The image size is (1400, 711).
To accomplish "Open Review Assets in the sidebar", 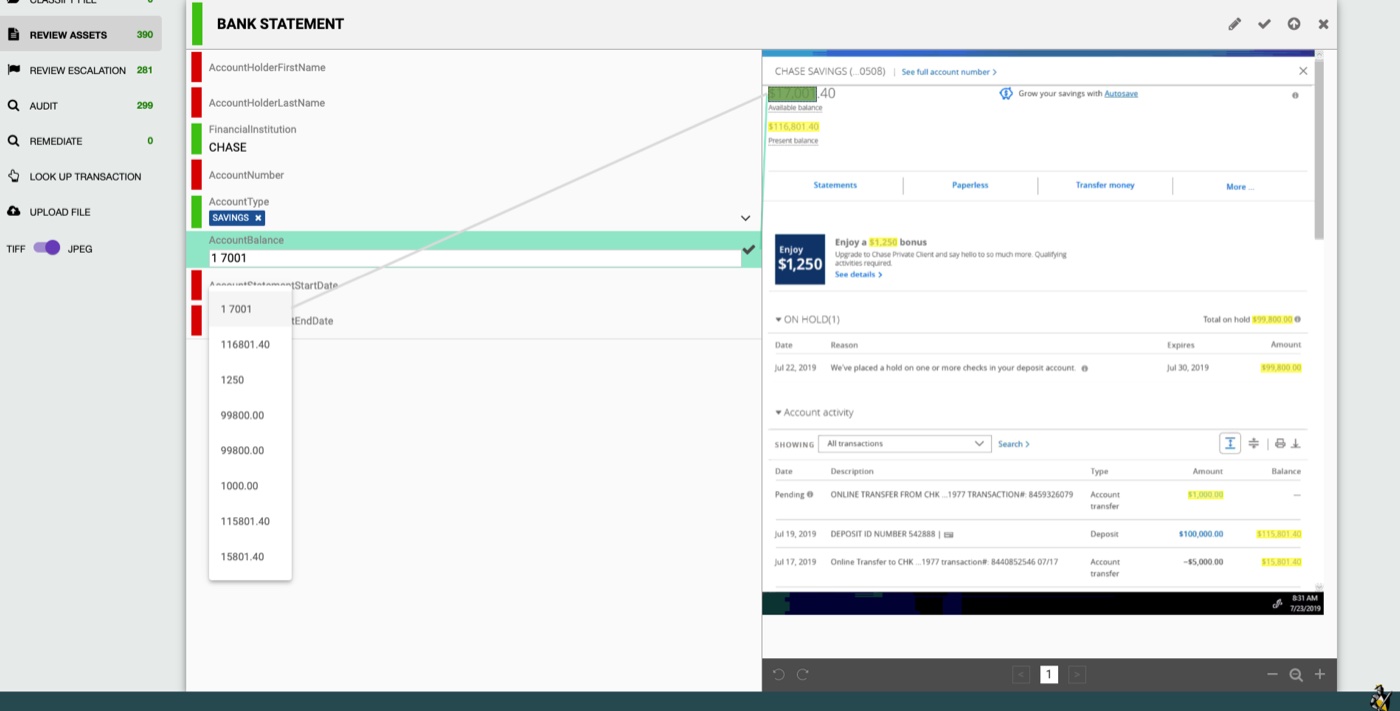I will [80, 35].
